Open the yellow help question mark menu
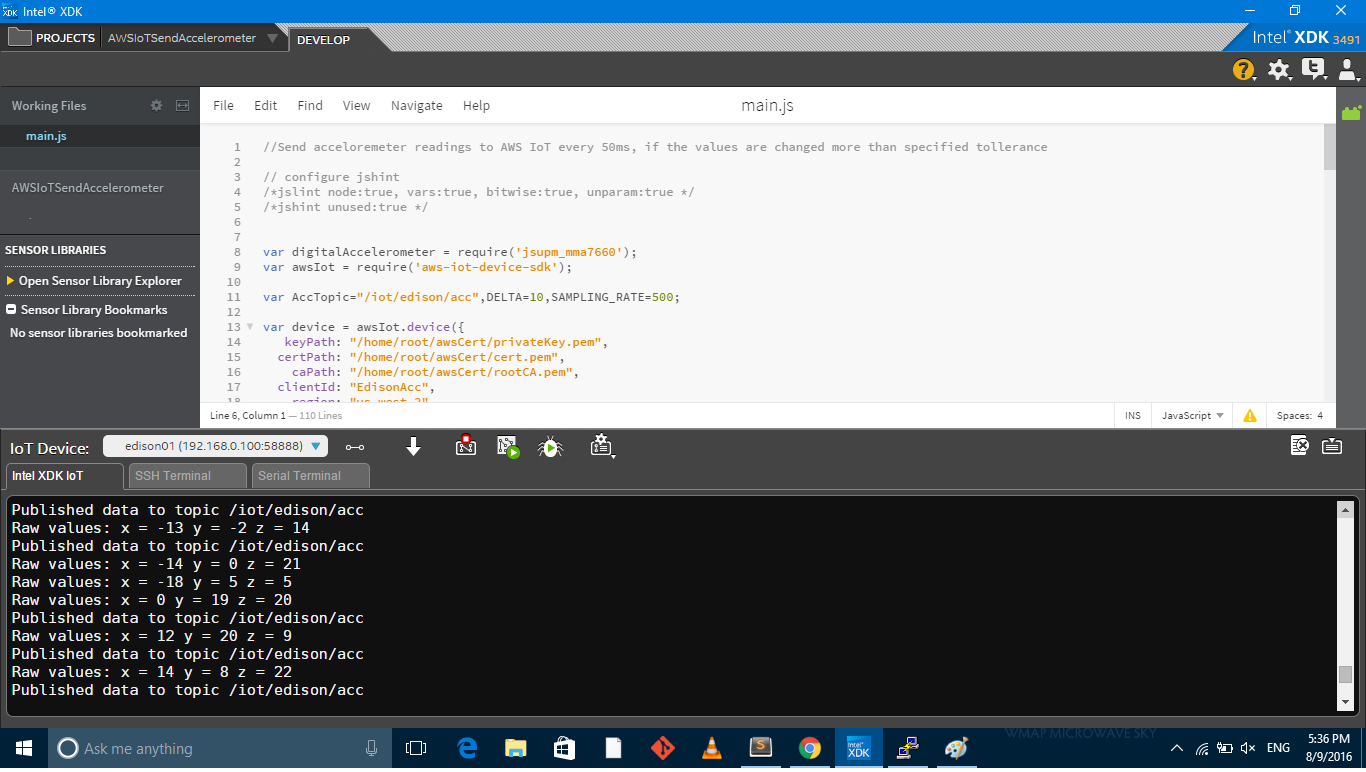The height and width of the screenshot is (772, 1366). [1244, 69]
